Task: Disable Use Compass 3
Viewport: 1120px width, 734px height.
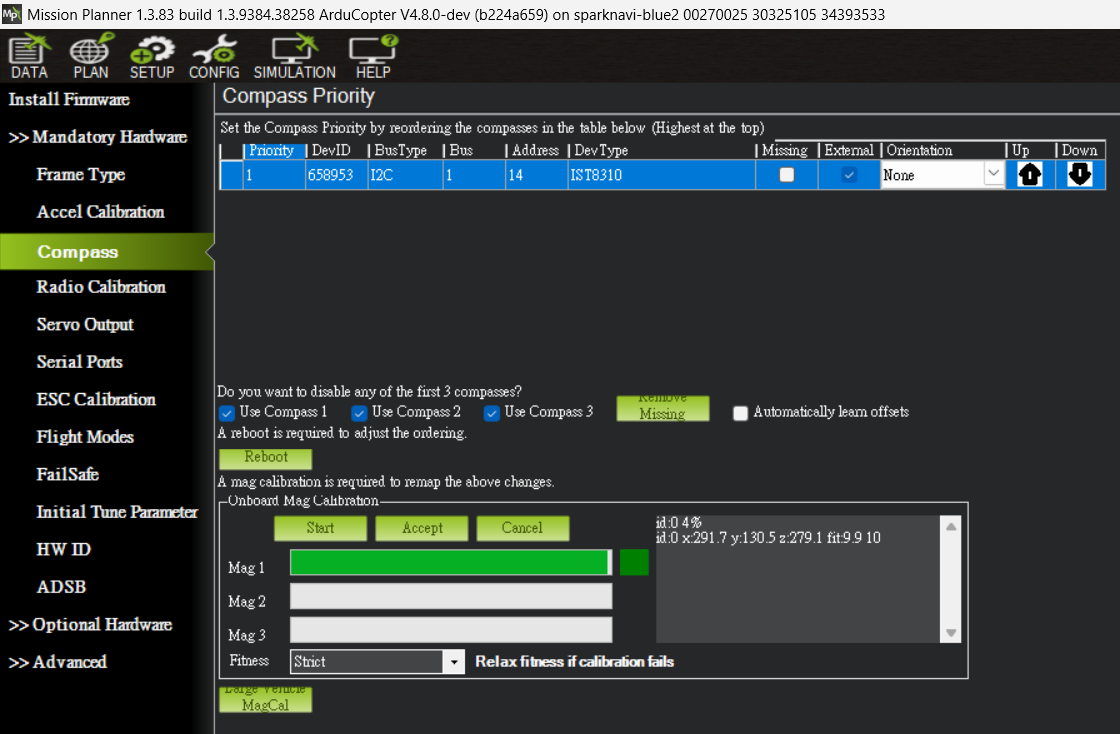Action: tap(491, 413)
